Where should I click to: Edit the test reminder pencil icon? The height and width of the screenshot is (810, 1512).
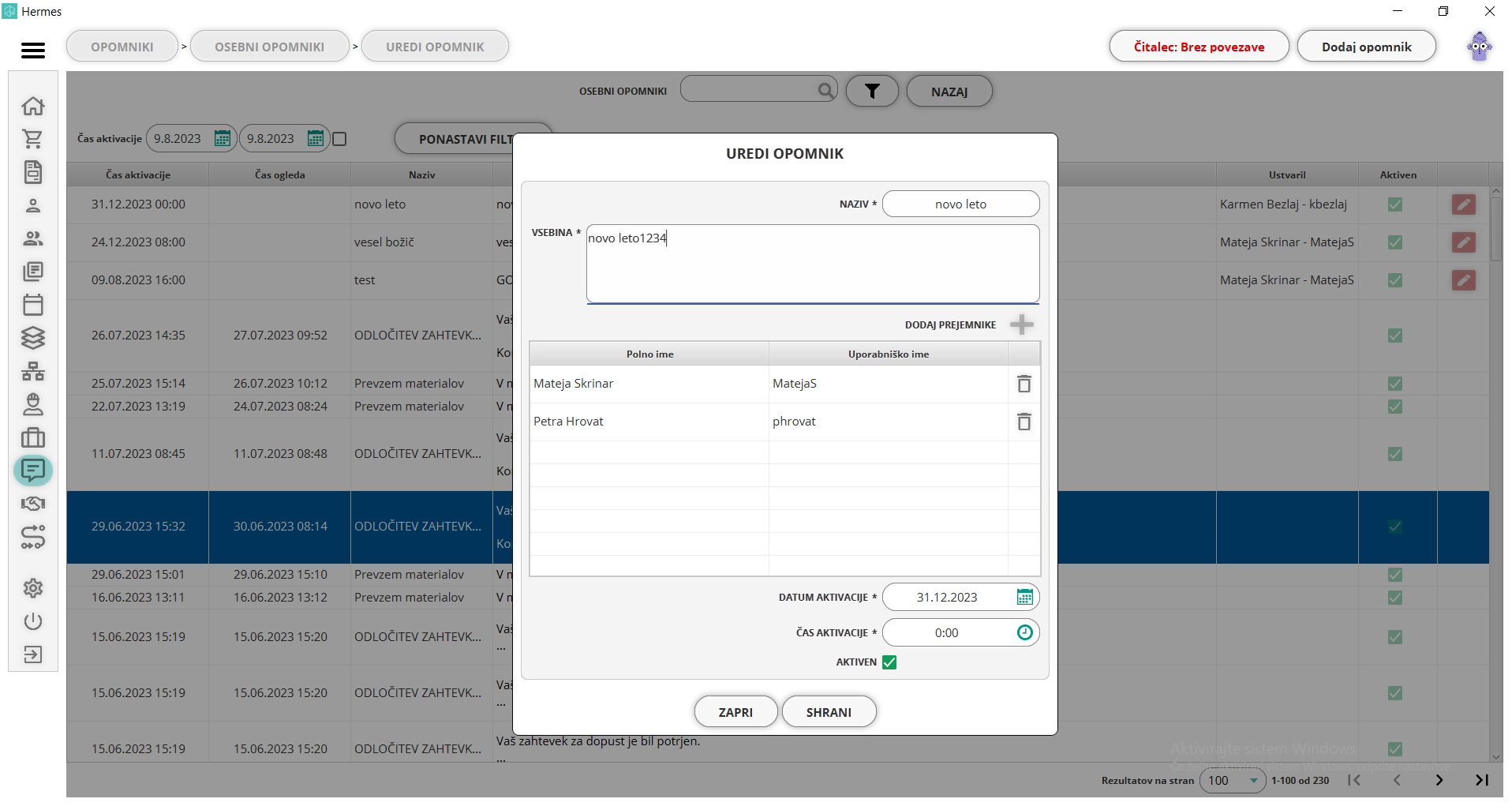point(1464,280)
